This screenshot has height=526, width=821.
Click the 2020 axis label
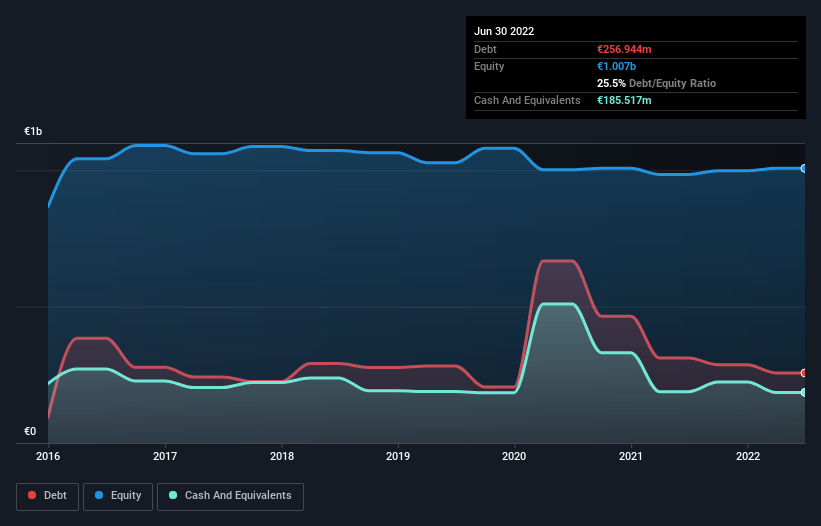pos(514,456)
